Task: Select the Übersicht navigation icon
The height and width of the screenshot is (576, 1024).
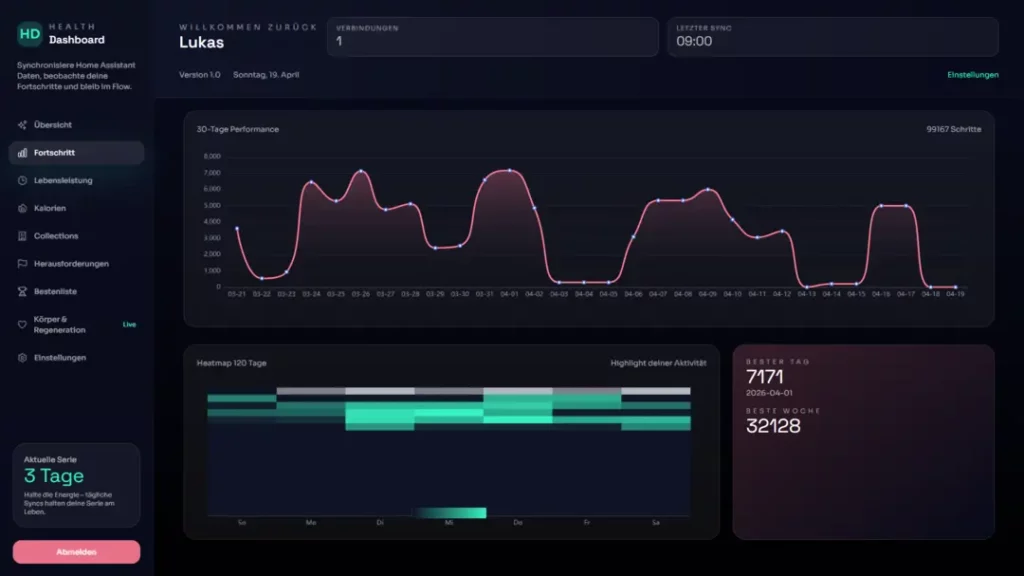Action: (22, 124)
